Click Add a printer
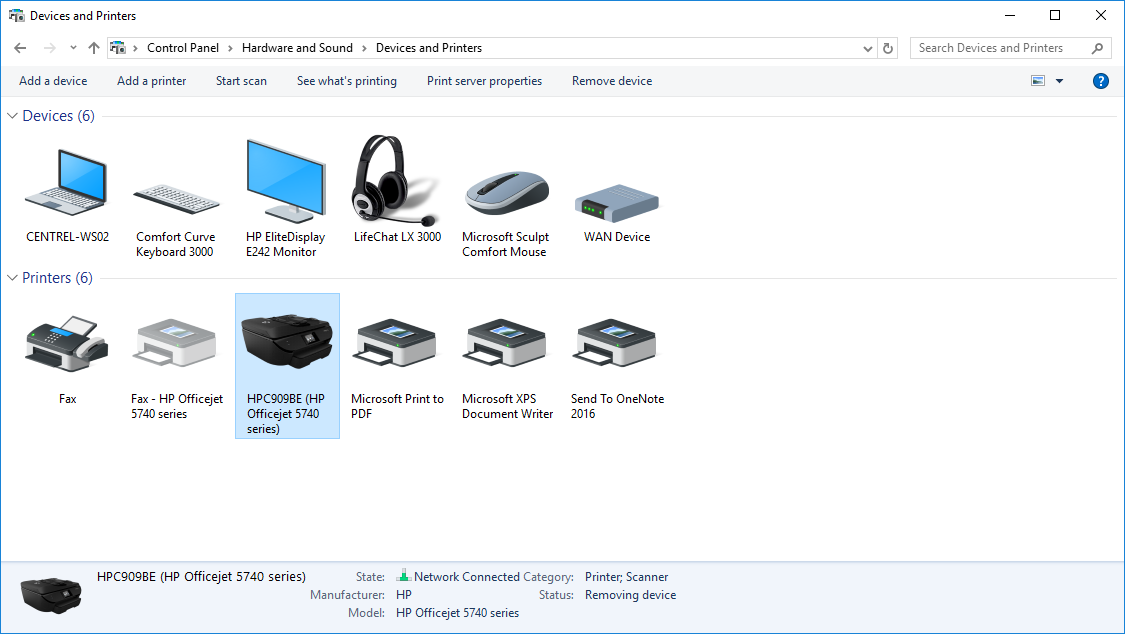1125x634 pixels. [x=151, y=81]
